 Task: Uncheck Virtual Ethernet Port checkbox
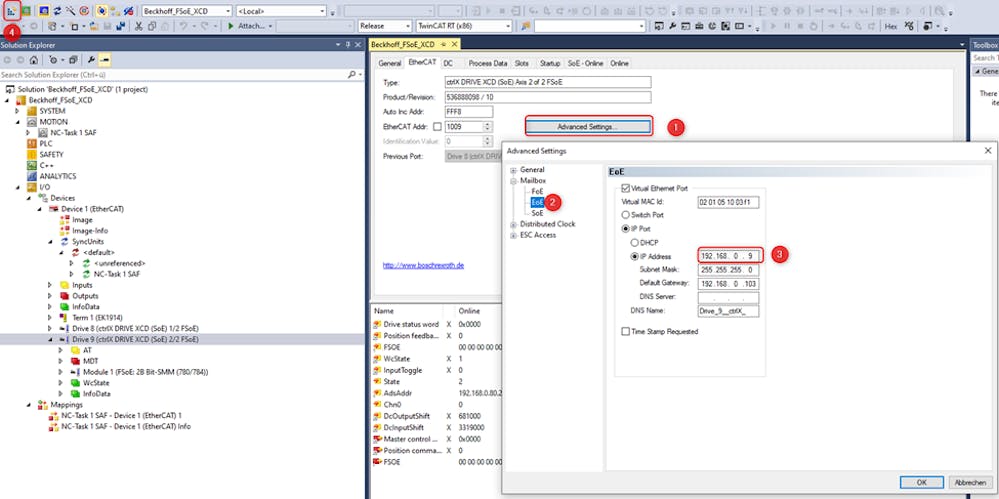click(625, 189)
